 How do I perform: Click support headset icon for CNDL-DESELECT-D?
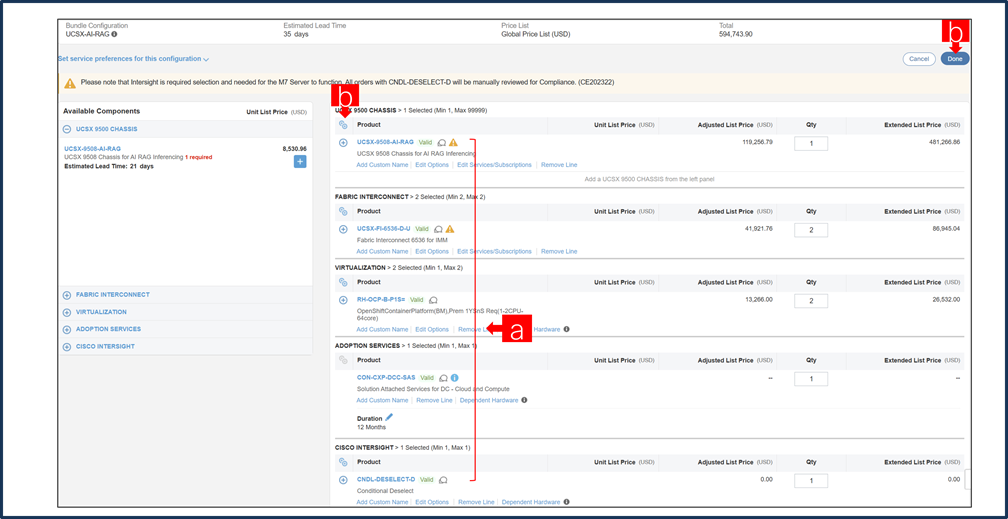[443, 480]
